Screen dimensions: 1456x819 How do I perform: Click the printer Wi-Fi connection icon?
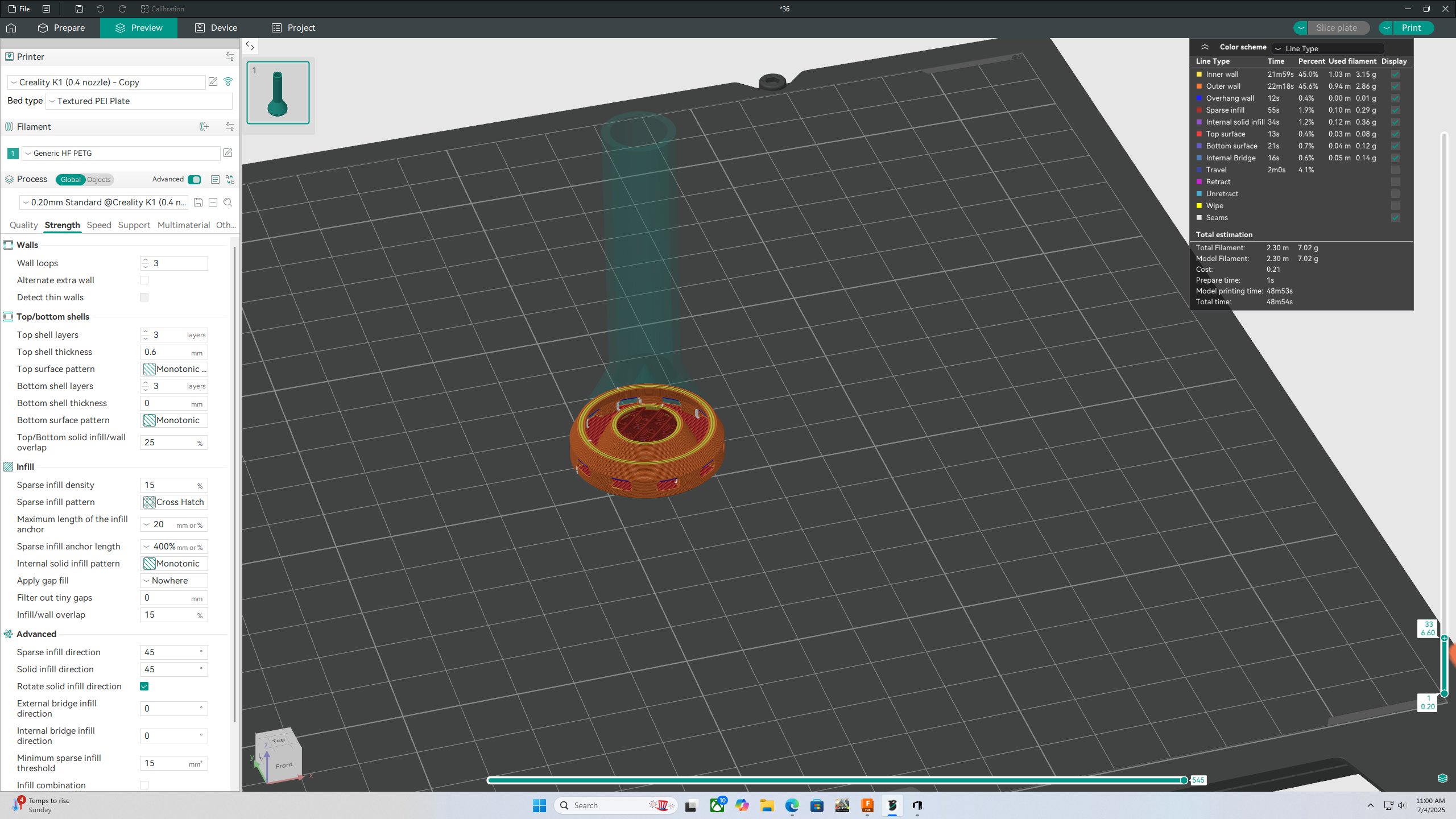pyautogui.click(x=228, y=82)
